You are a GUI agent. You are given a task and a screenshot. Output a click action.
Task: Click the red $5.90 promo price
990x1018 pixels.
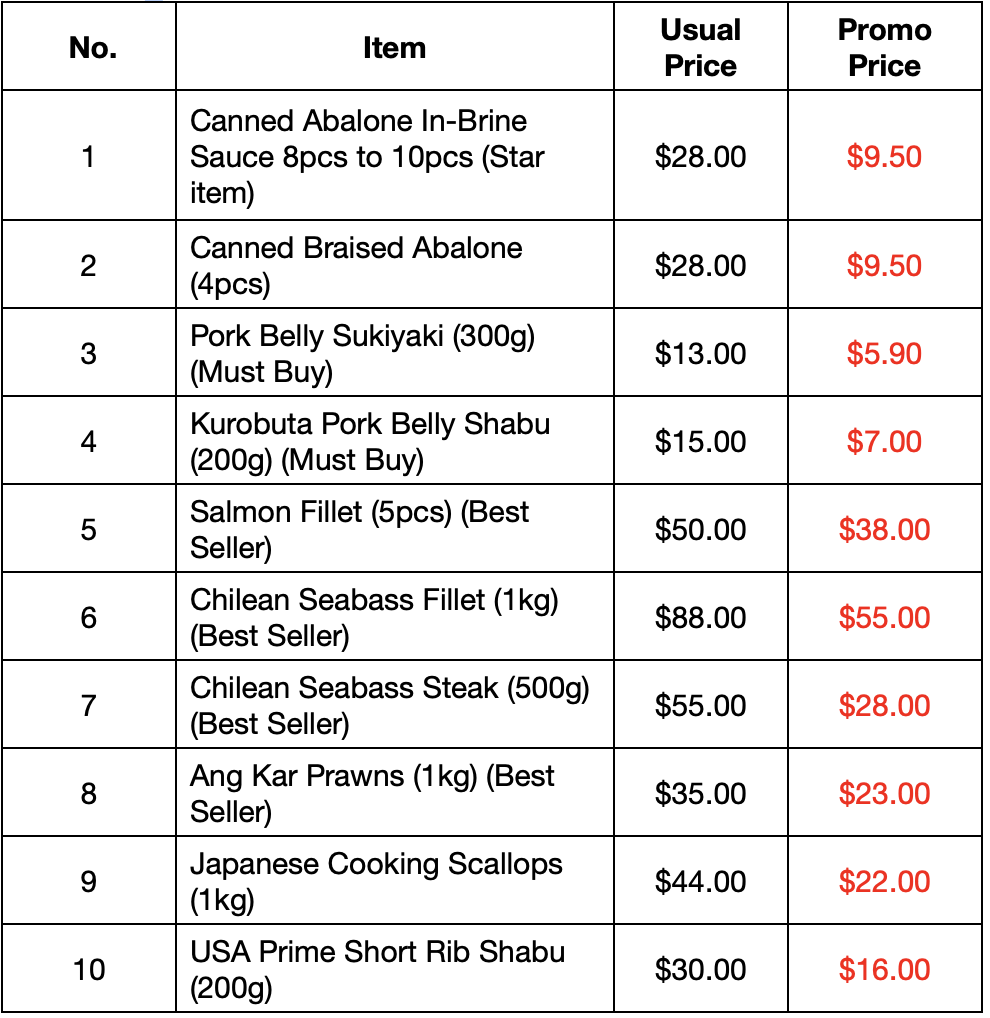[884, 354]
